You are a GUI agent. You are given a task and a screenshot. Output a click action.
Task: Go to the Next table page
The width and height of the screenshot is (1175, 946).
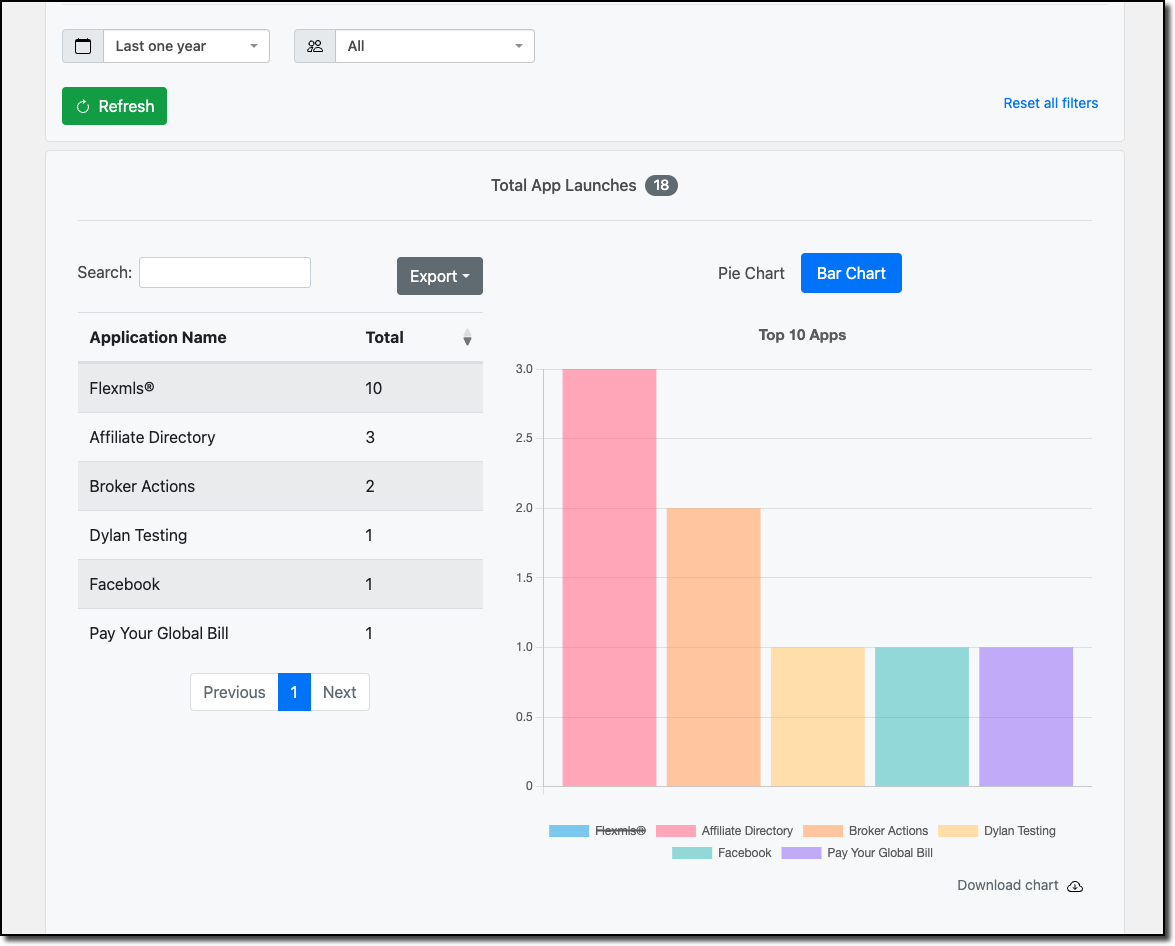pyautogui.click(x=339, y=692)
